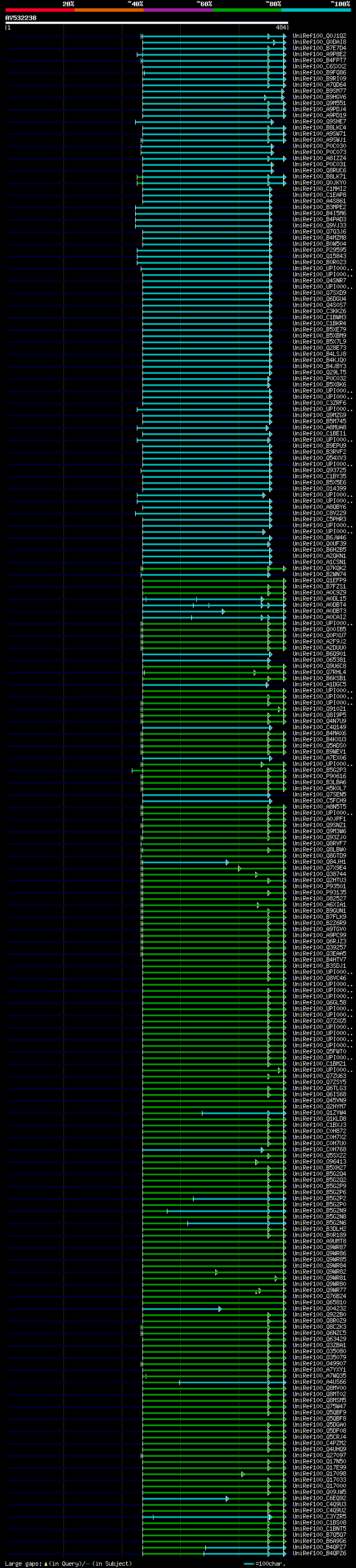The width and height of the screenshot is (356, 1568).
Task: Click hit label UniRef100_Q8MSM5
Action: (x=319, y=1400)
